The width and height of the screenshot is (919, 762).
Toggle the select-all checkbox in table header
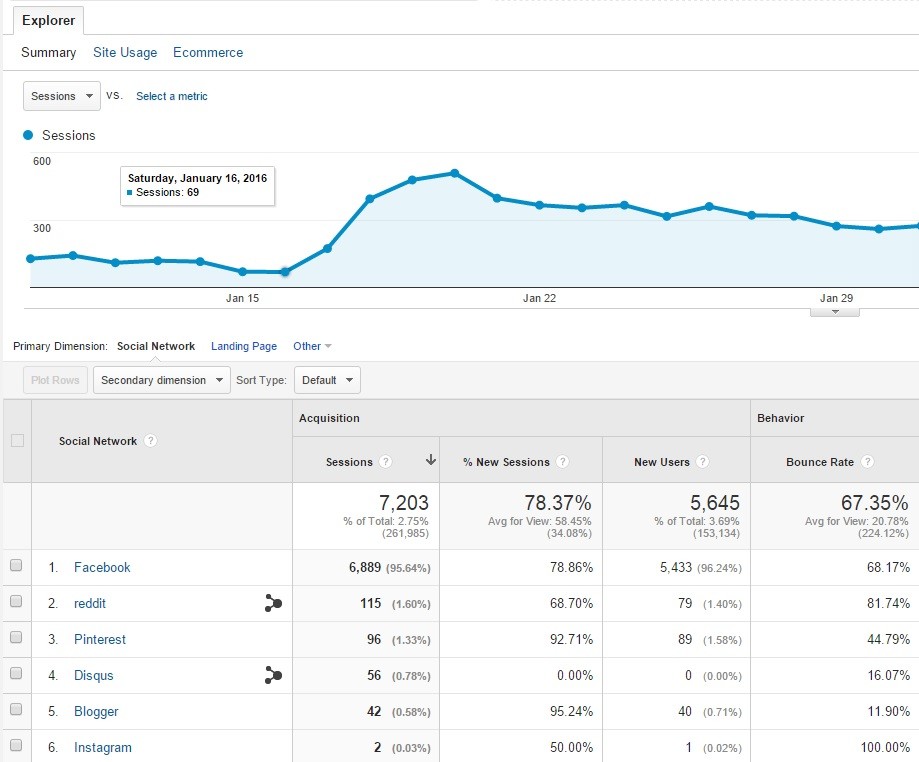click(x=16, y=441)
